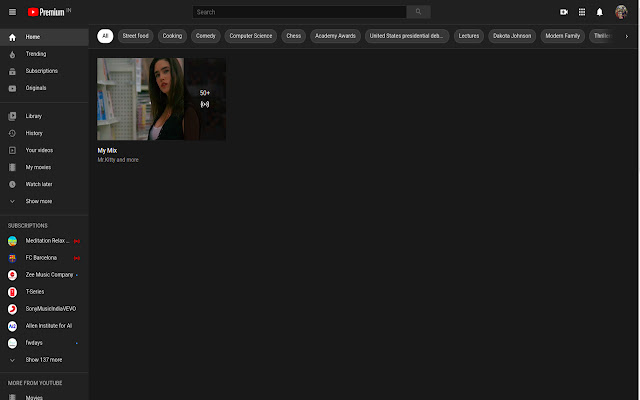The image size is (640, 400).
Task: Show more topic chips with right arrow
Action: [627, 36]
